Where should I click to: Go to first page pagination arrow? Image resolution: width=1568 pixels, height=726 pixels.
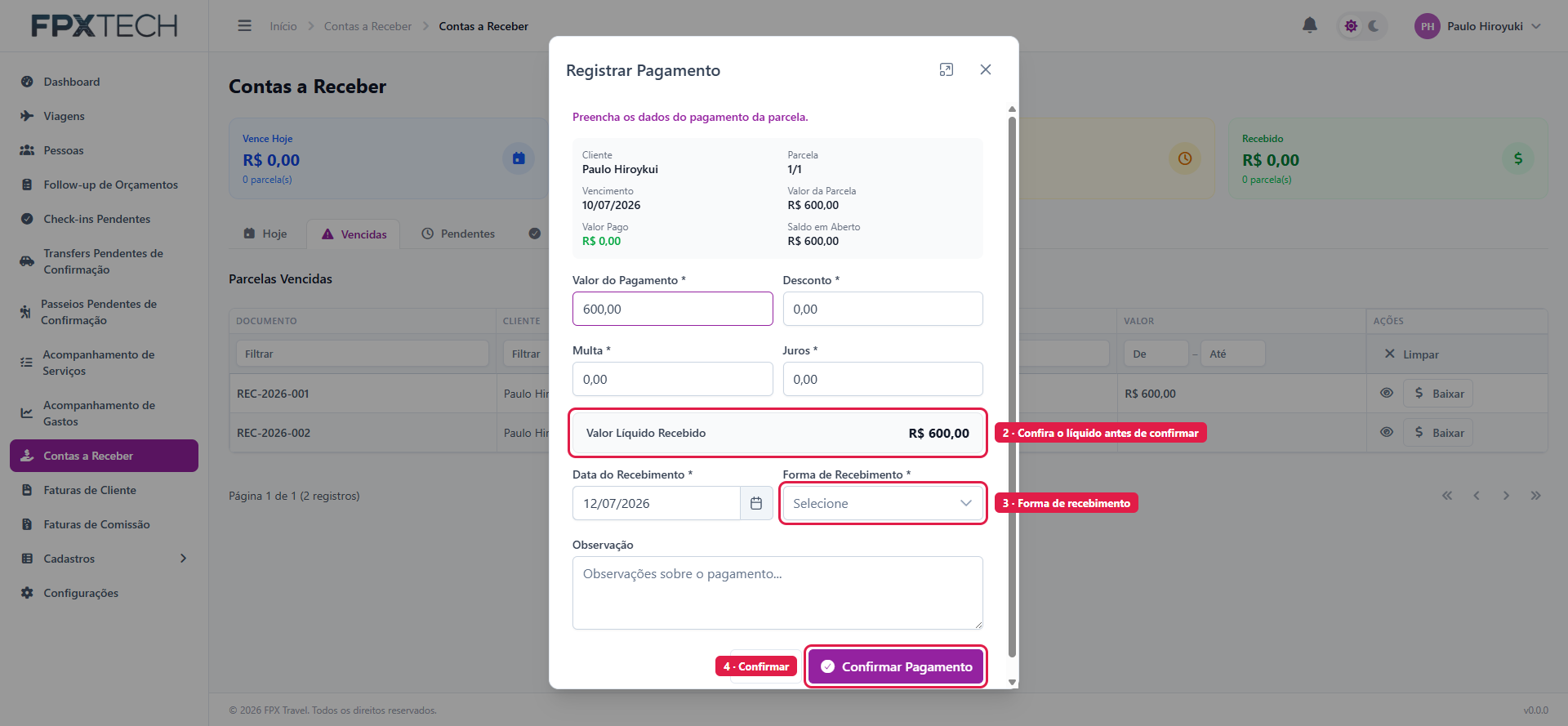(1447, 496)
